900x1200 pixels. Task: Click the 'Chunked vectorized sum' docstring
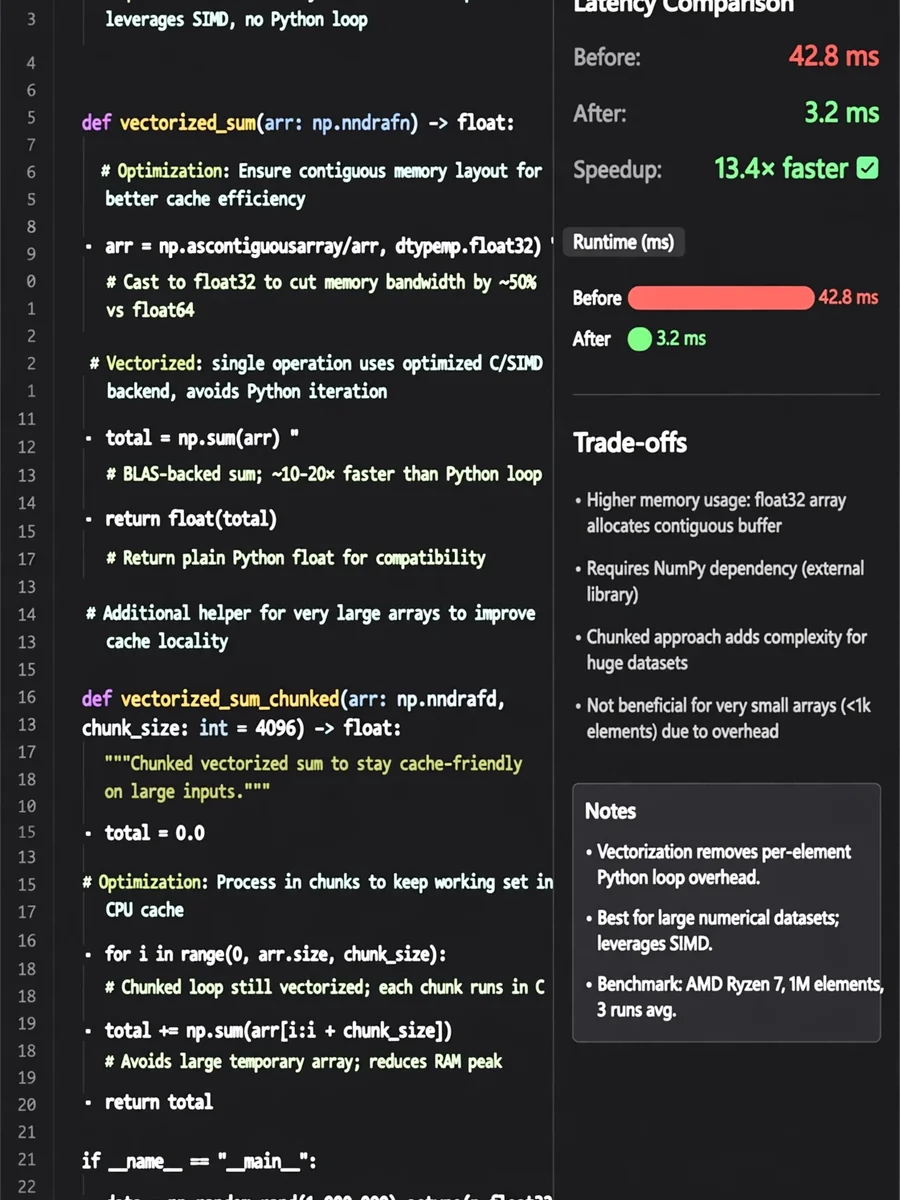pos(313,777)
